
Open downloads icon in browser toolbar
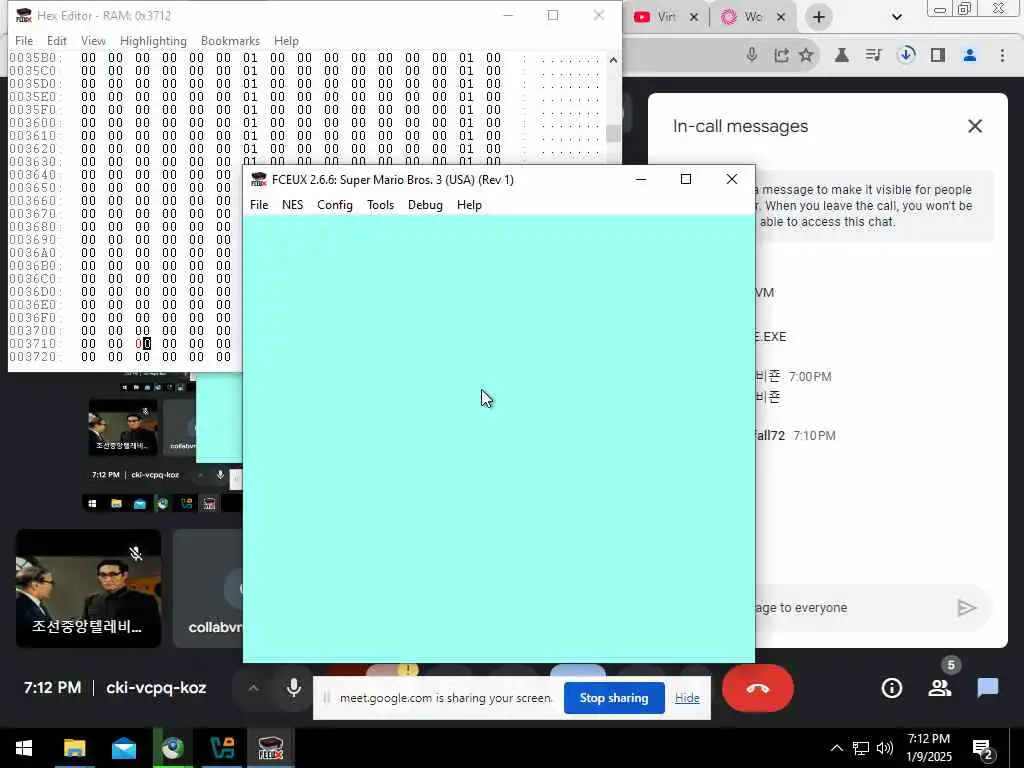906,55
